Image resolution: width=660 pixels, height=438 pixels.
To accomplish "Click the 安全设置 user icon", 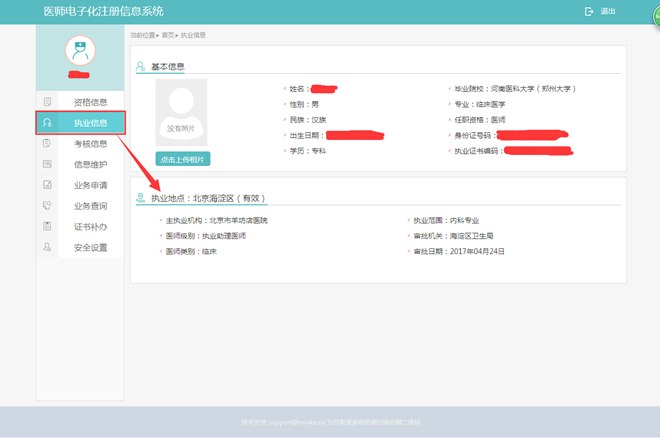I will point(47,247).
